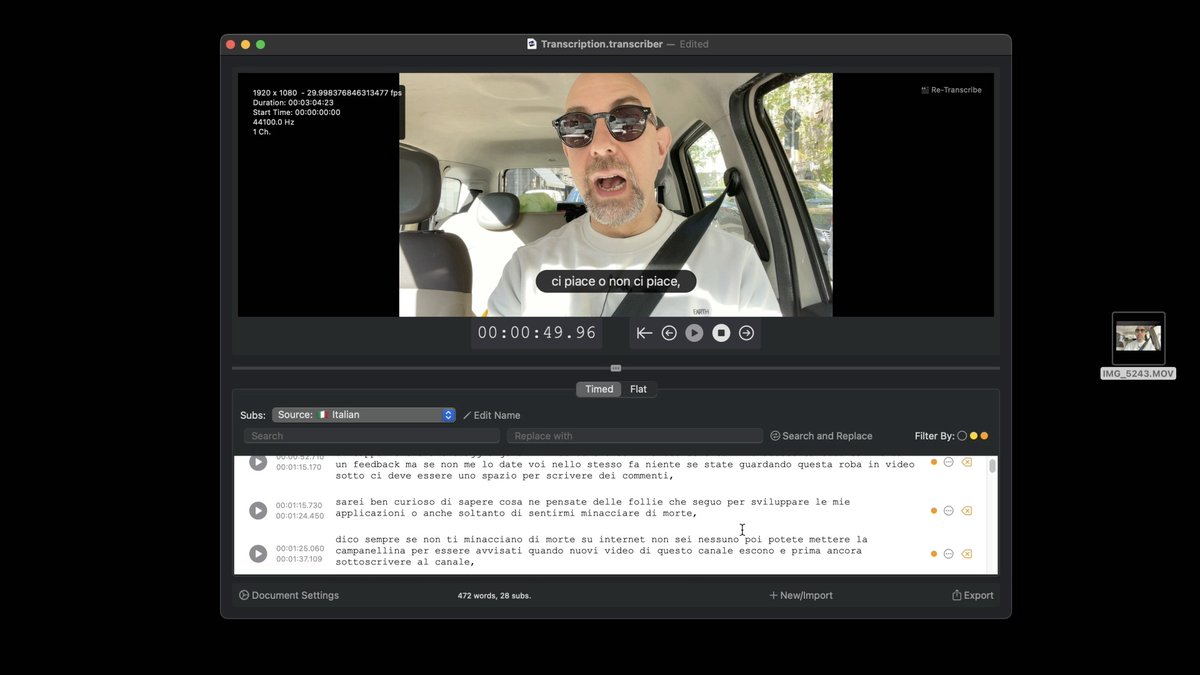Viewport: 1200px width, 675px height.
Task: Click timestamp 00:01:24.450
Action: click(x=300, y=516)
